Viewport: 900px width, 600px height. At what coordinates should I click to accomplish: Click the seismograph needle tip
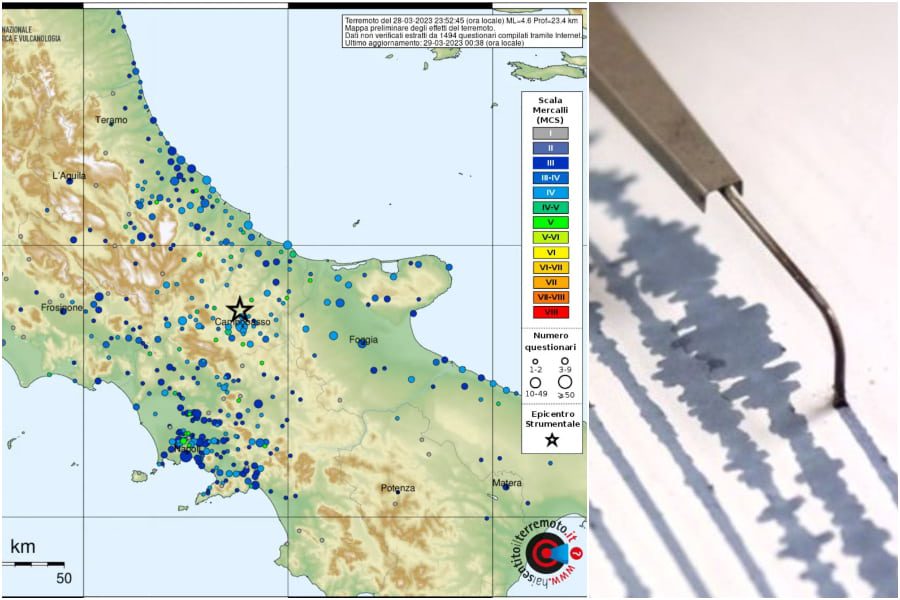pyautogui.click(x=839, y=402)
